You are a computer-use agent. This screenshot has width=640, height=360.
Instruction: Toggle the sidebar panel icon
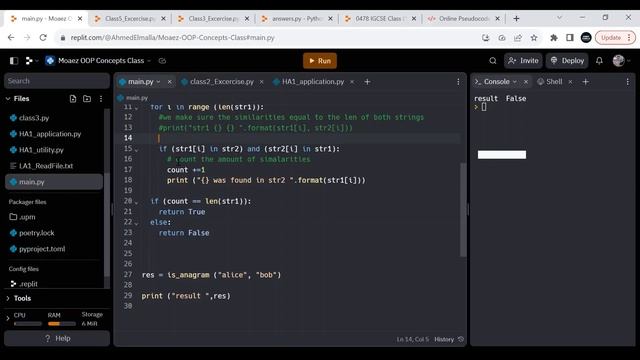pyautogui.click(x=14, y=61)
